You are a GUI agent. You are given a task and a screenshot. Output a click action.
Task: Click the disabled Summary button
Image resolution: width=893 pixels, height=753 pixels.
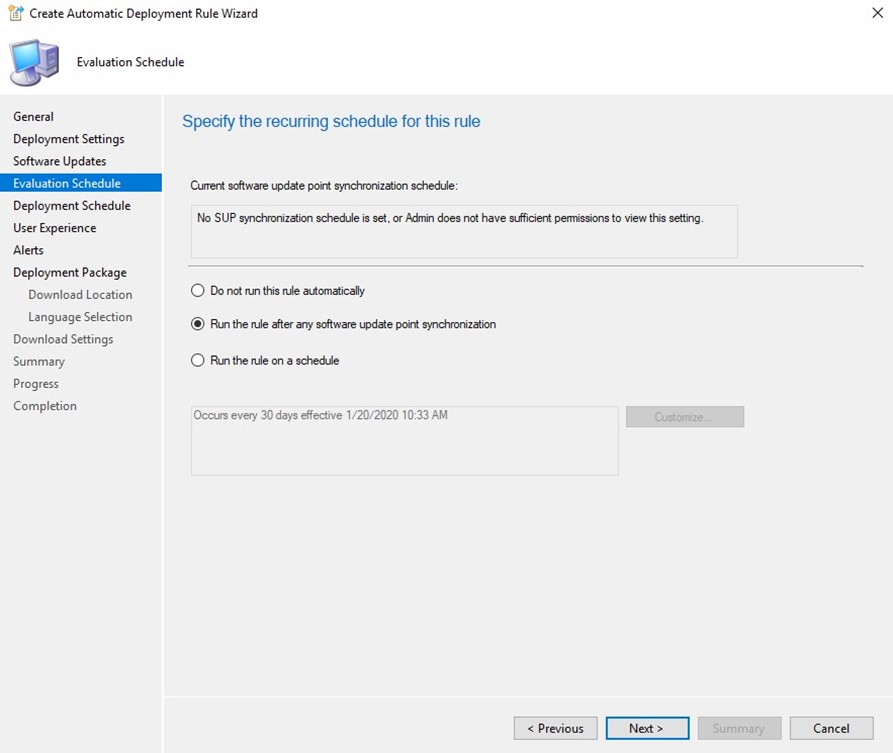739,728
